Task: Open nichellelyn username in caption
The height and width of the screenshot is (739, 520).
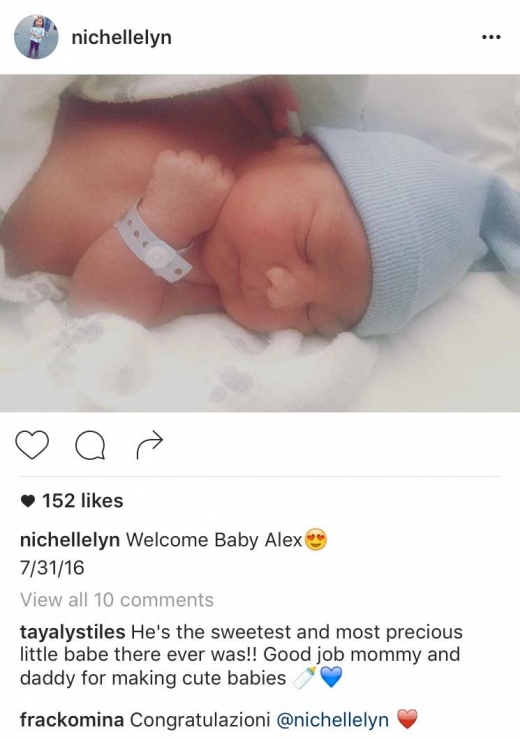Action: coord(70,540)
